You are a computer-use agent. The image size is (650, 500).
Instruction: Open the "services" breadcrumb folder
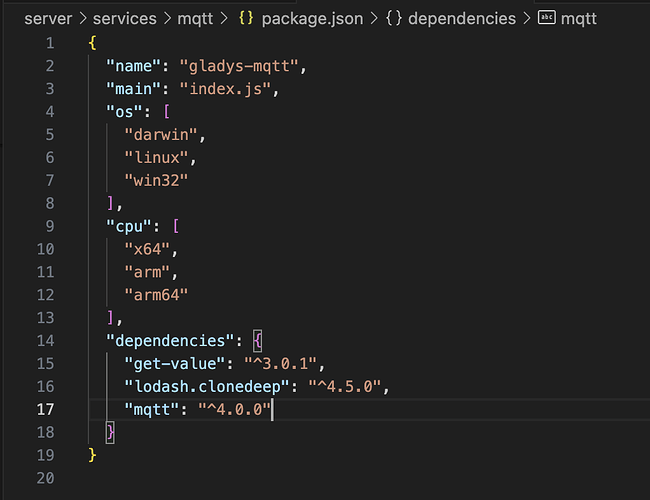[126, 18]
